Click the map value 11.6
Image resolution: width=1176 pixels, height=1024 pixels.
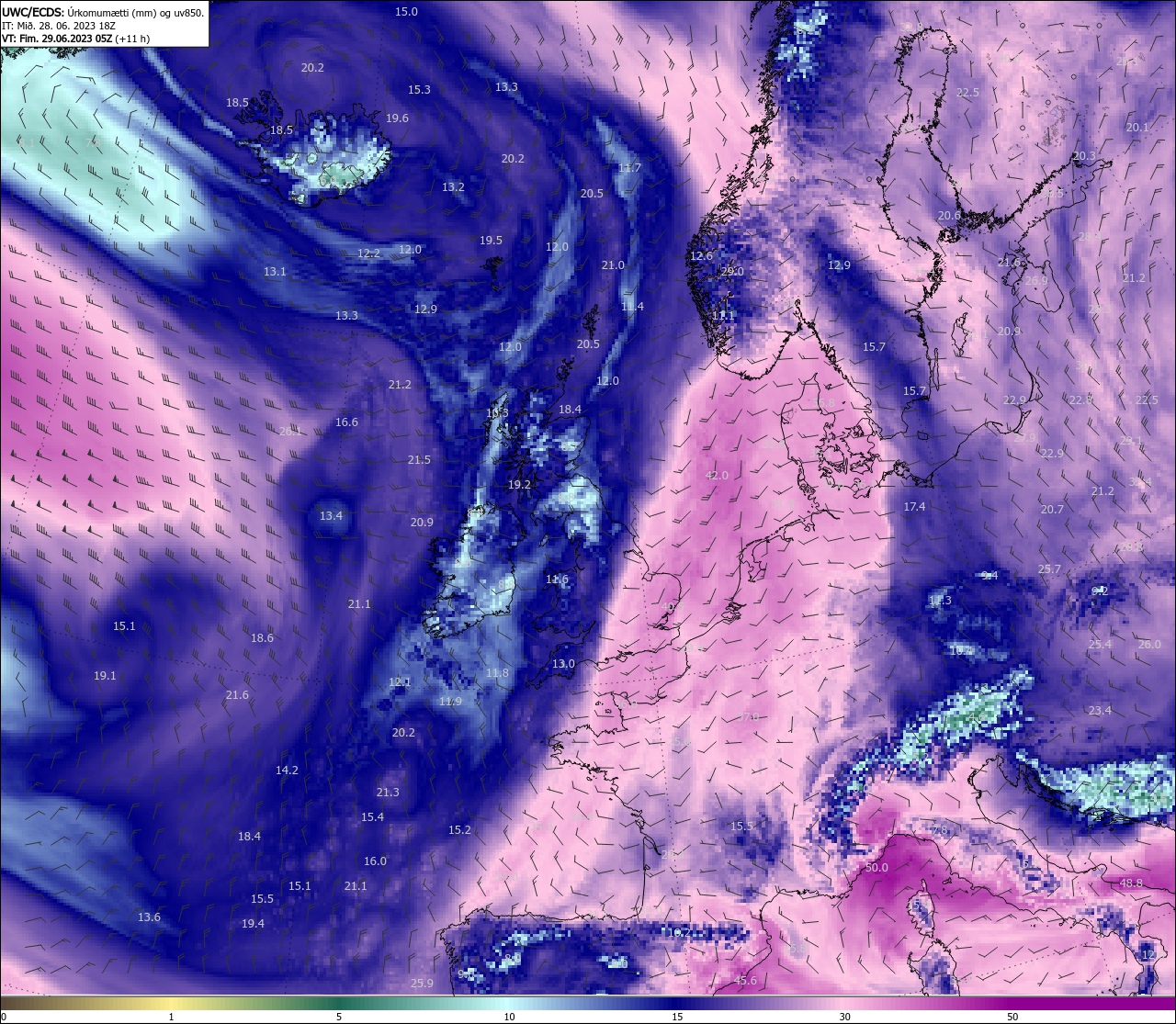(557, 580)
